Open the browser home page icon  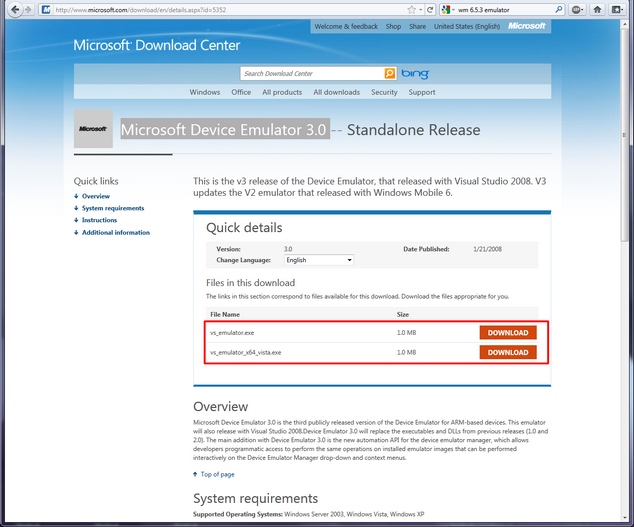(x=597, y=10)
